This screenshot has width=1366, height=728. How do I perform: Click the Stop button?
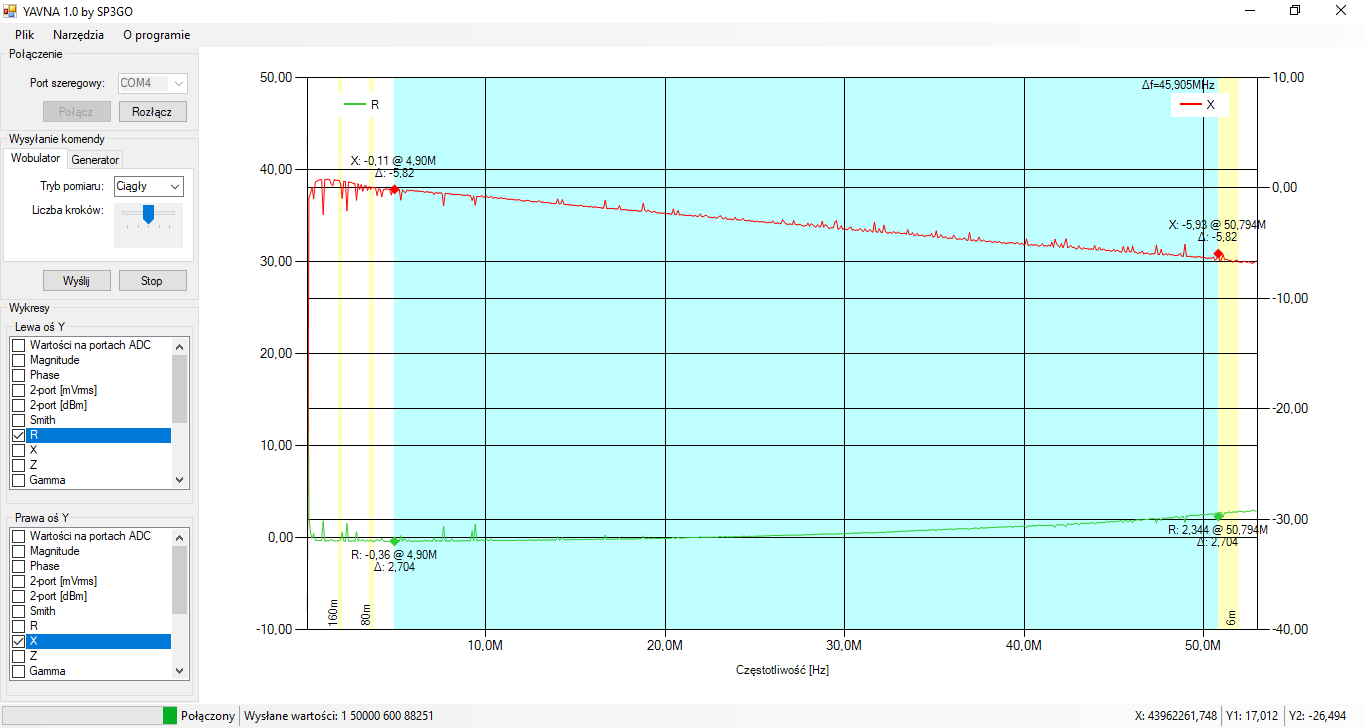pos(152,281)
